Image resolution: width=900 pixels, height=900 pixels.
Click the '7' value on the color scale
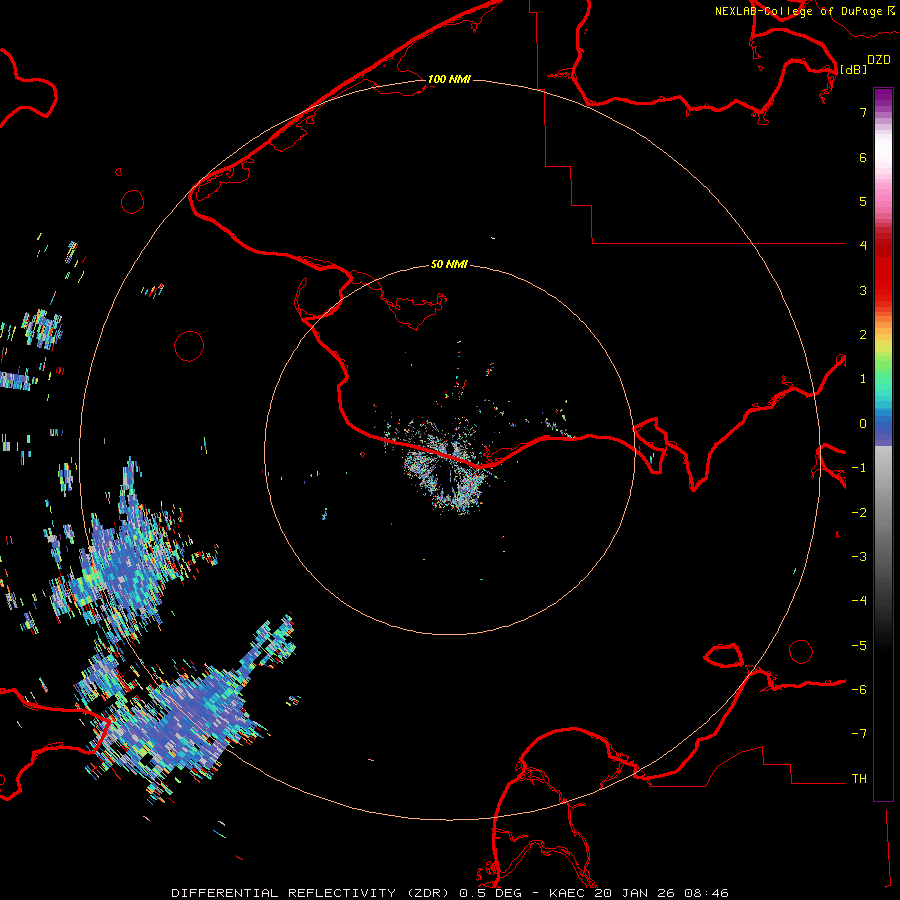click(863, 112)
